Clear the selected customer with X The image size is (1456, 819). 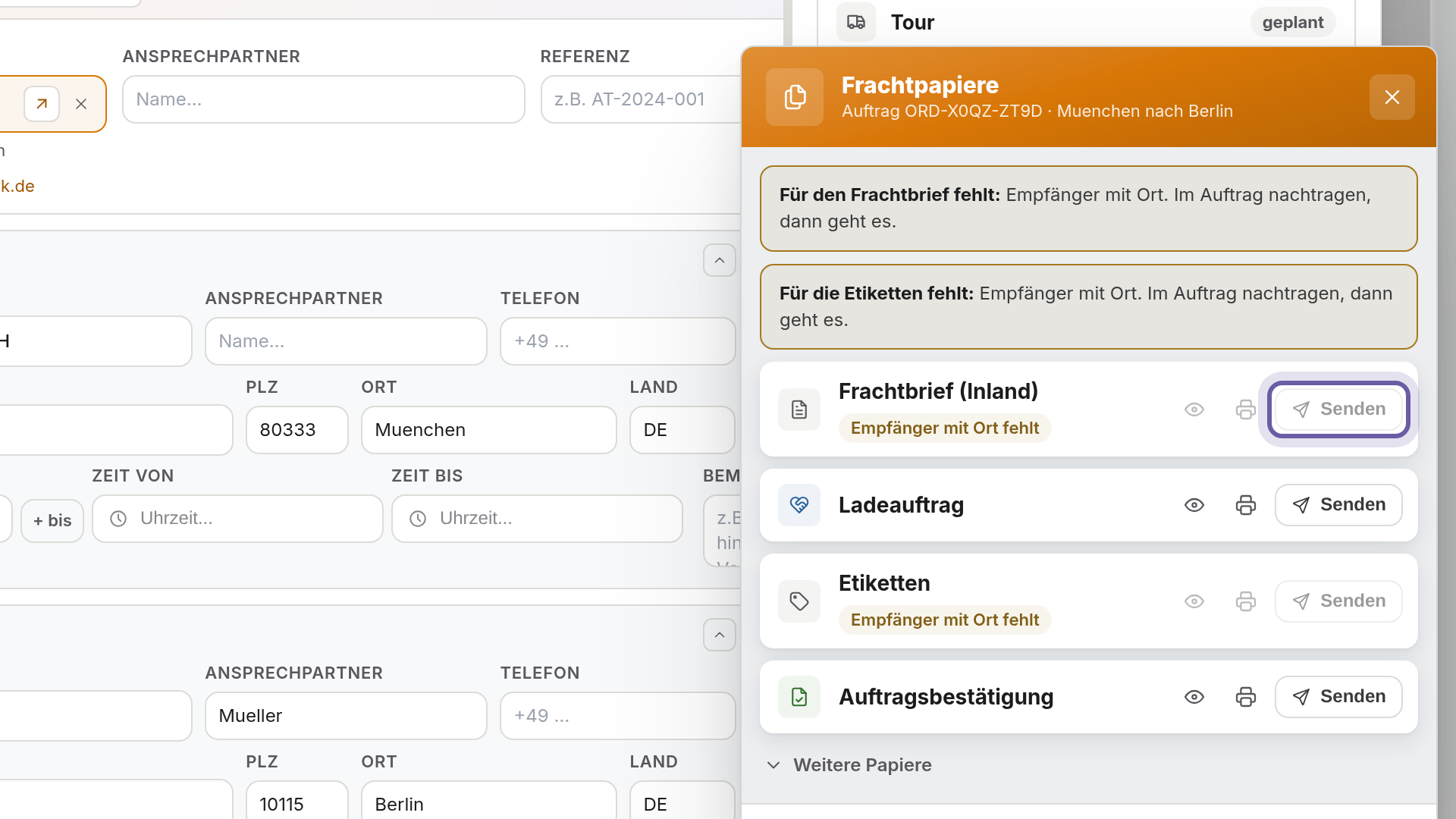click(81, 104)
